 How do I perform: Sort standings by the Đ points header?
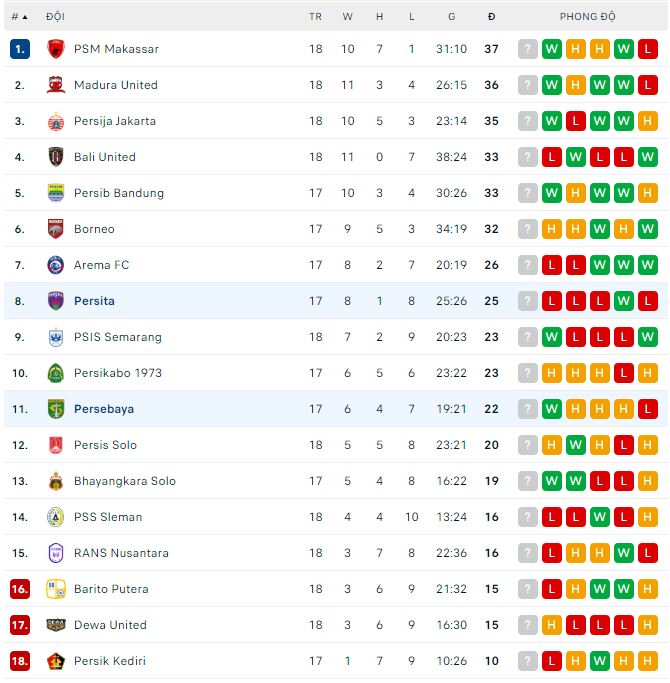coord(491,17)
